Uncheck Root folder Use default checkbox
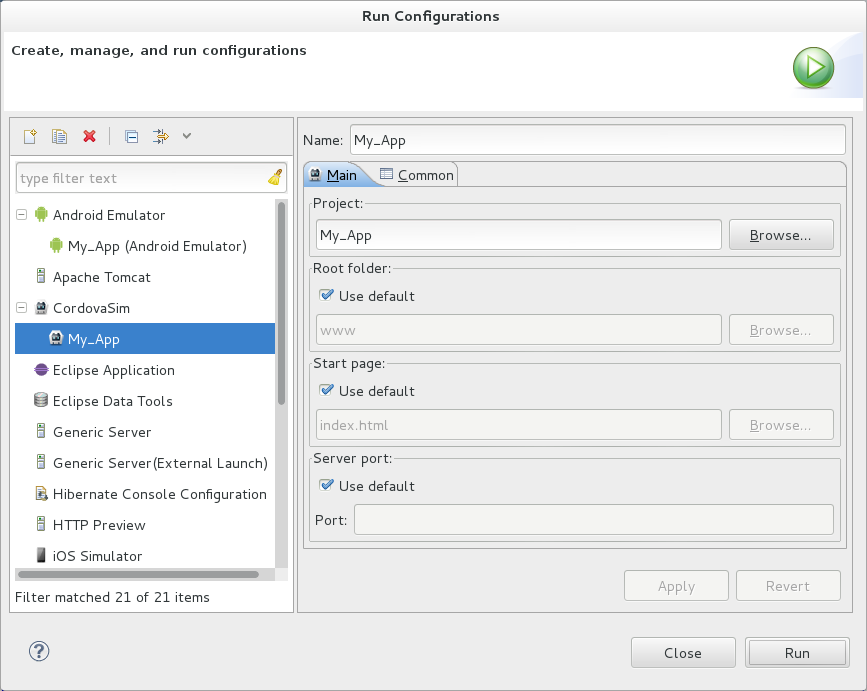The image size is (867, 691). click(326, 296)
